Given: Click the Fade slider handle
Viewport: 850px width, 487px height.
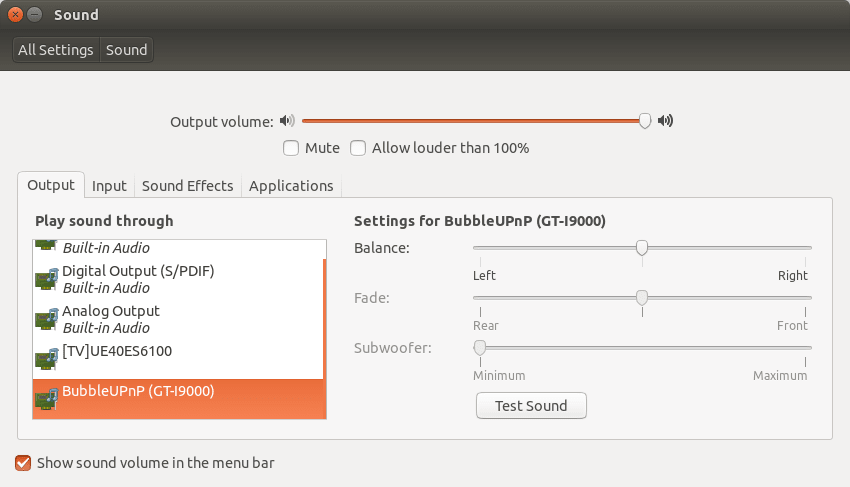Looking at the screenshot, I should 642,298.
